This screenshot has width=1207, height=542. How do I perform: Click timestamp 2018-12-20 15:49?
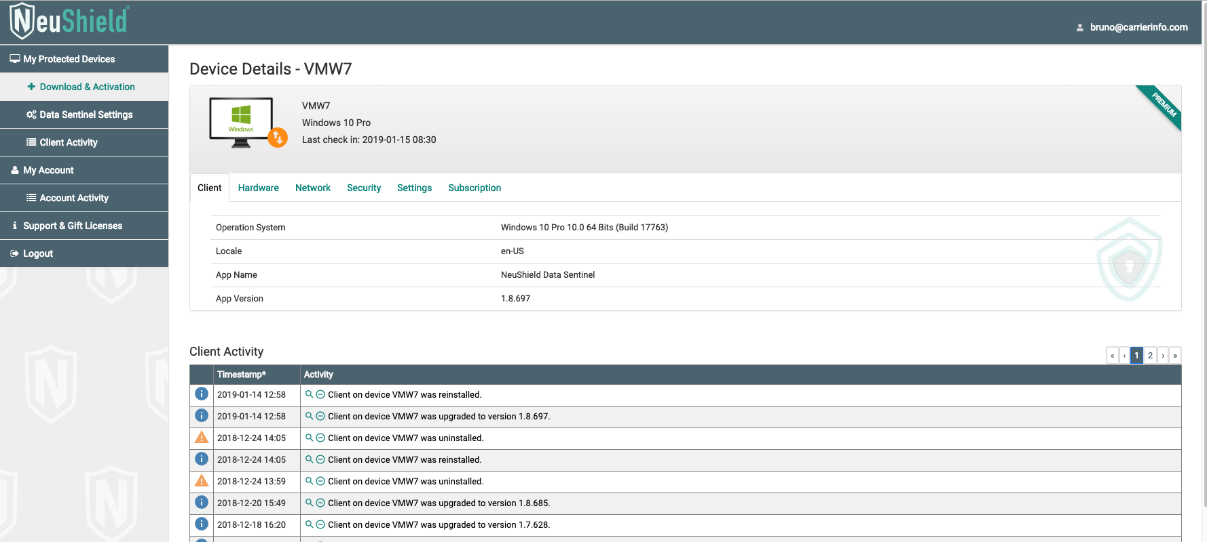(251, 502)
